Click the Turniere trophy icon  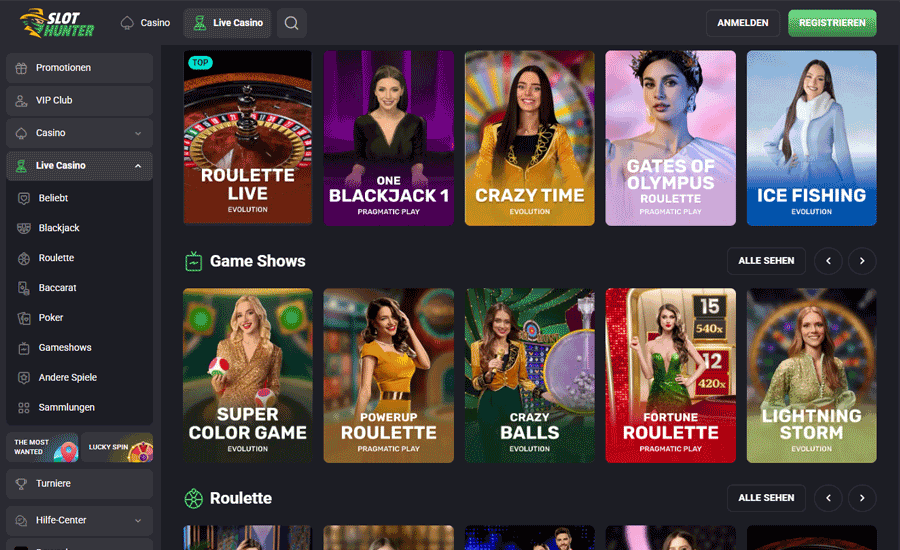click(x=21, y=483)
